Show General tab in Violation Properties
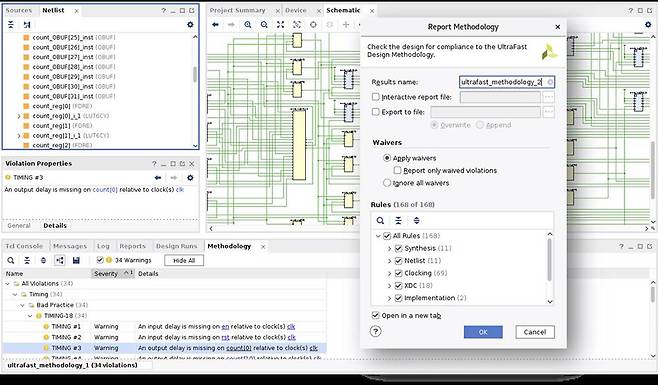This screenshot has height=385, width=658. (x=19, y=225)
